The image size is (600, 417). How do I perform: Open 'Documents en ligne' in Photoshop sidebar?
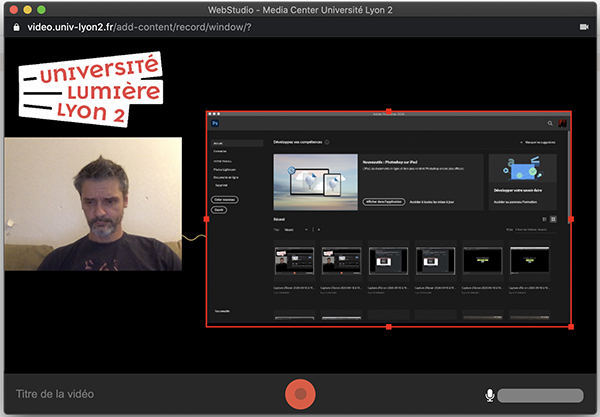click(226, 178)
